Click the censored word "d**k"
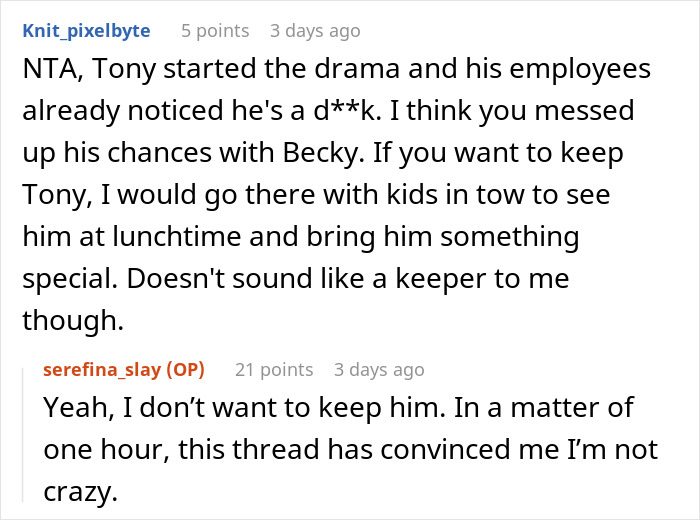The height and width of the screenshot is (520, 700). coord(347,111)
